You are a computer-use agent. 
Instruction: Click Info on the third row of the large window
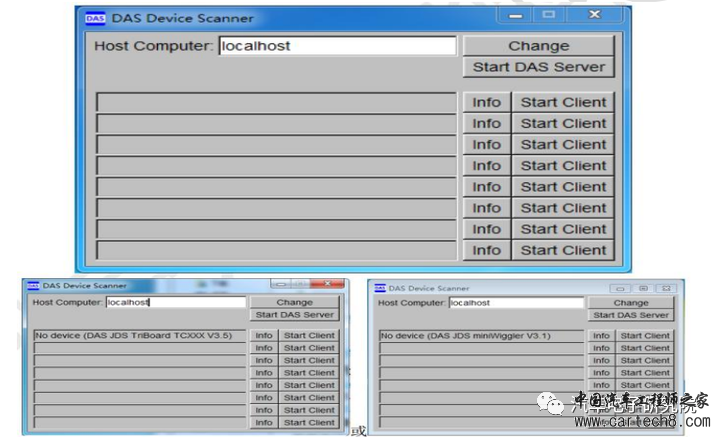(487, 145)
